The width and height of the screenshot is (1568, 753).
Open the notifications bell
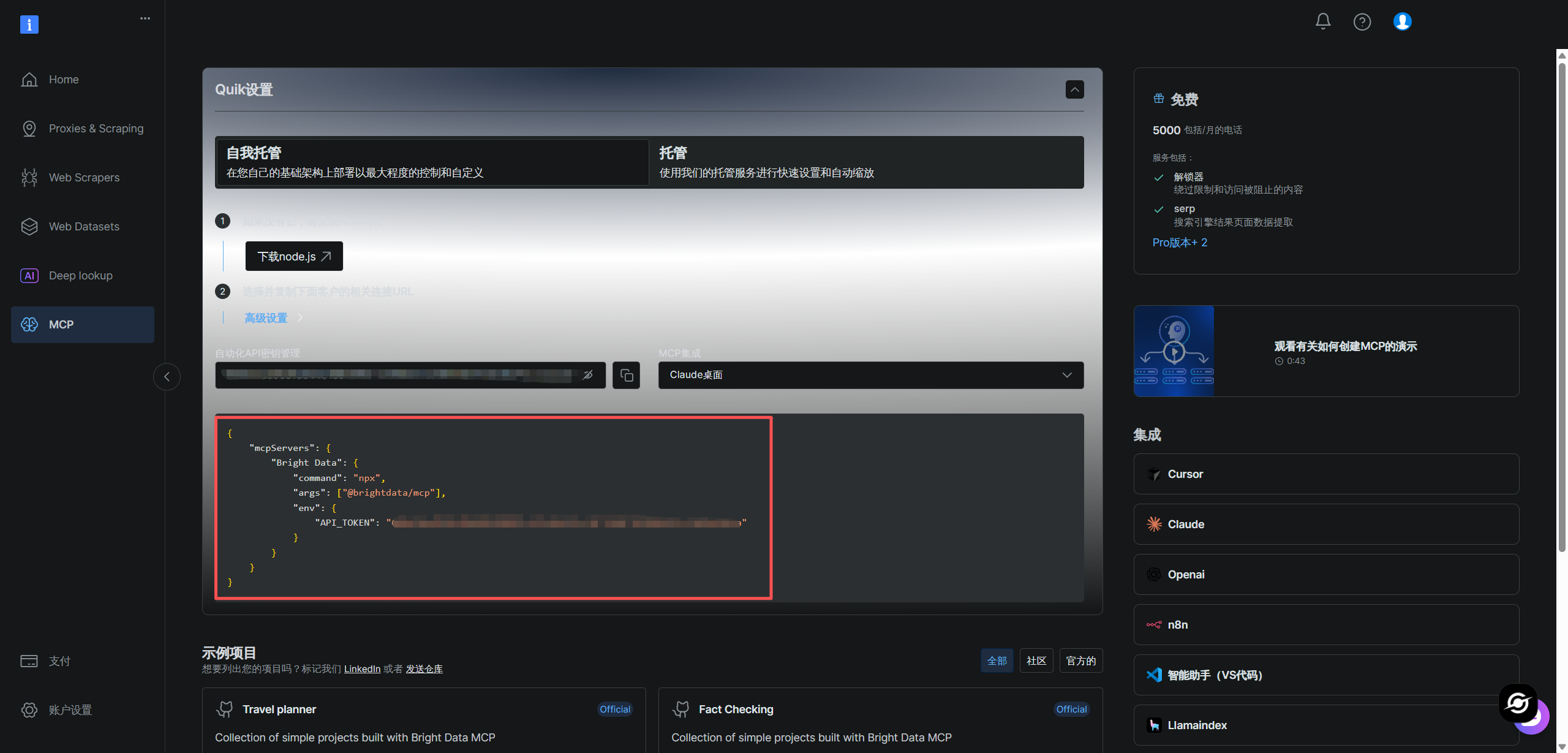[x=1323, y=21]
